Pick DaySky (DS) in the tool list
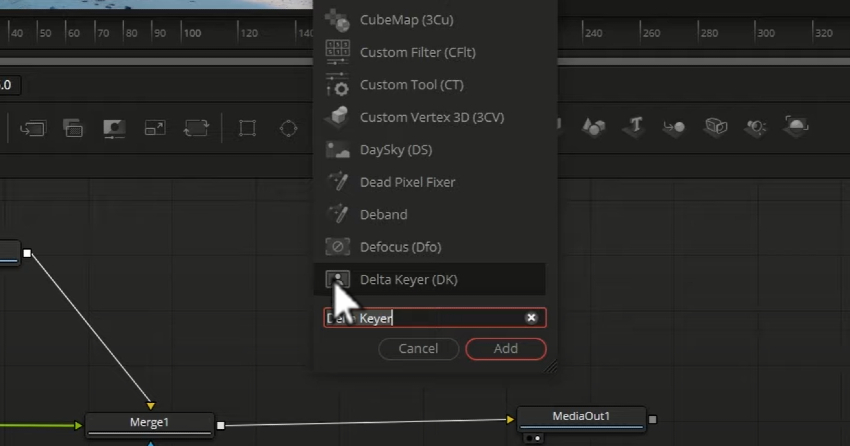 tap(396, 150)
